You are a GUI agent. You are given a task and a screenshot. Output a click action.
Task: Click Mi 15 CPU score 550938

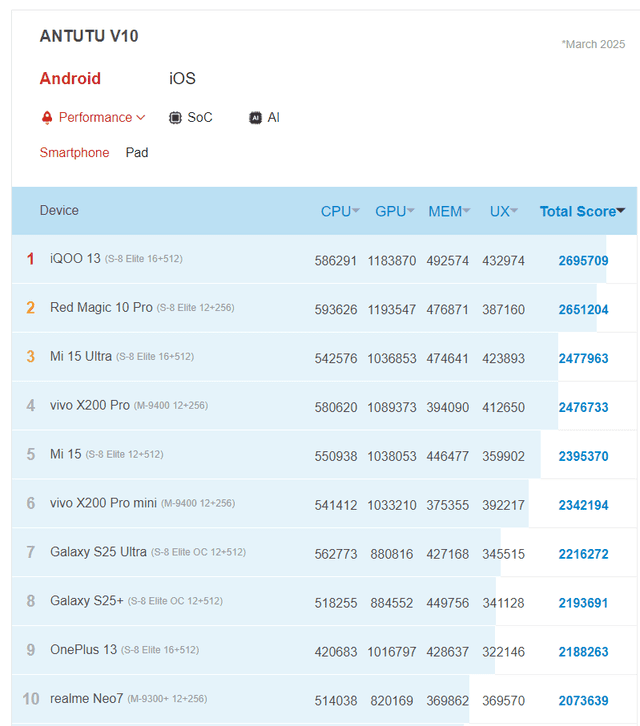[336, 456]
